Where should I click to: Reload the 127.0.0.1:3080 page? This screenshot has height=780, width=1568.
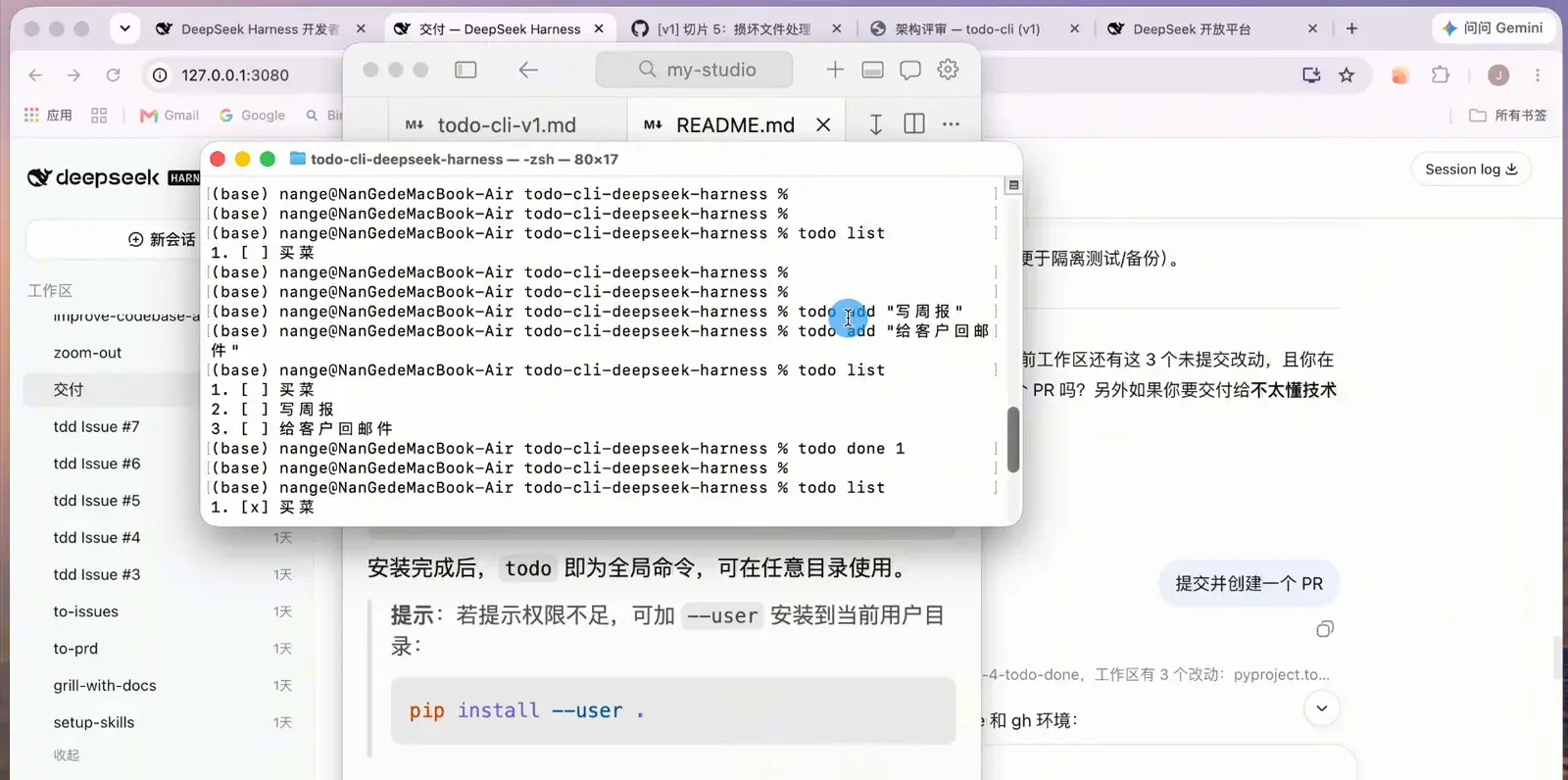tap(113, 74)
